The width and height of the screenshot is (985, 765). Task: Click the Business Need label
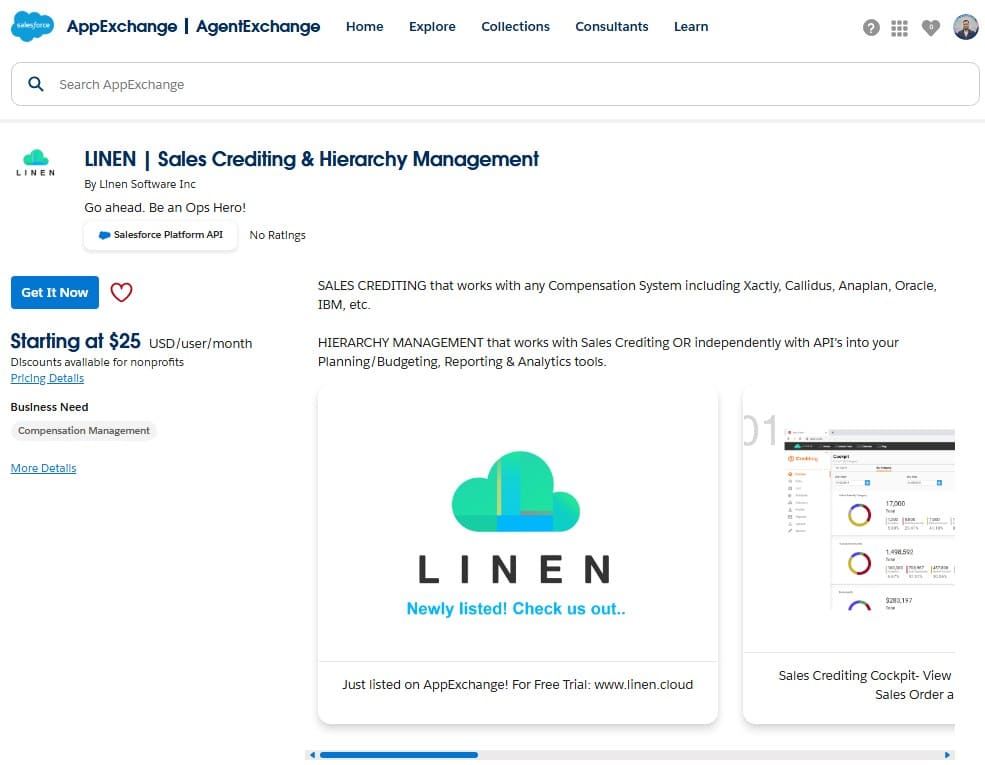50,407
